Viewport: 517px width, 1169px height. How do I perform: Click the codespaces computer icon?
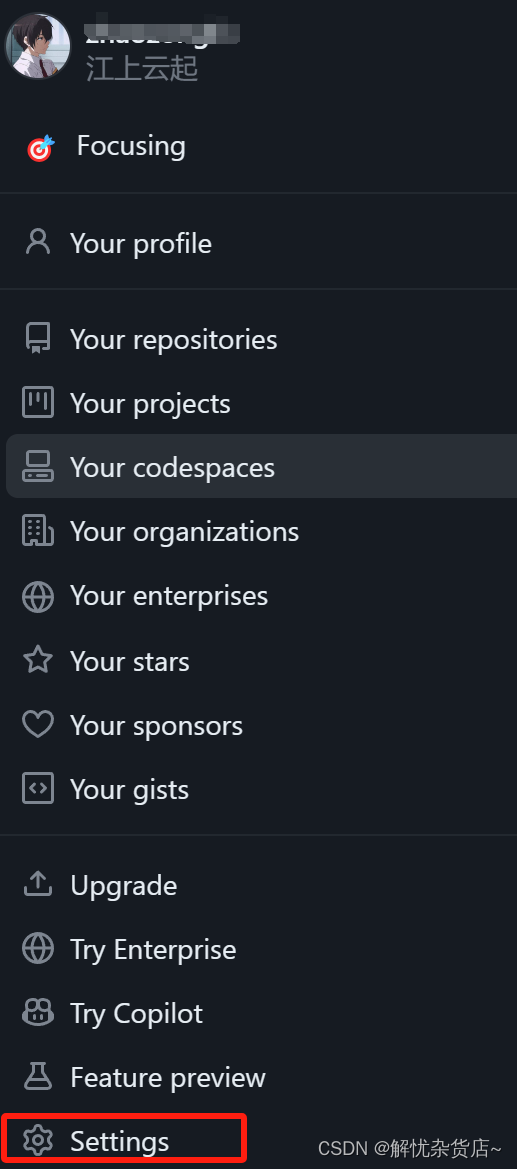(37, 467)
